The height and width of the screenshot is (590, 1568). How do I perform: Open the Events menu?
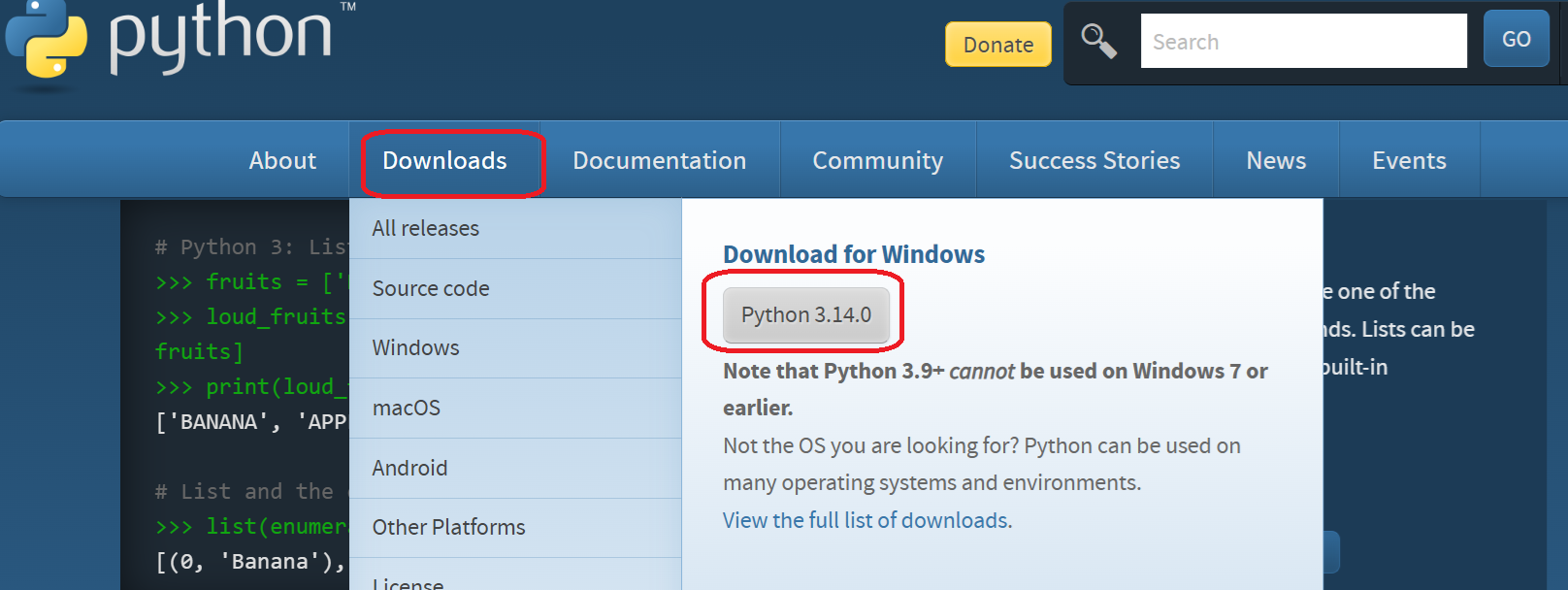pyautogui.click(x=1408, y=160)
